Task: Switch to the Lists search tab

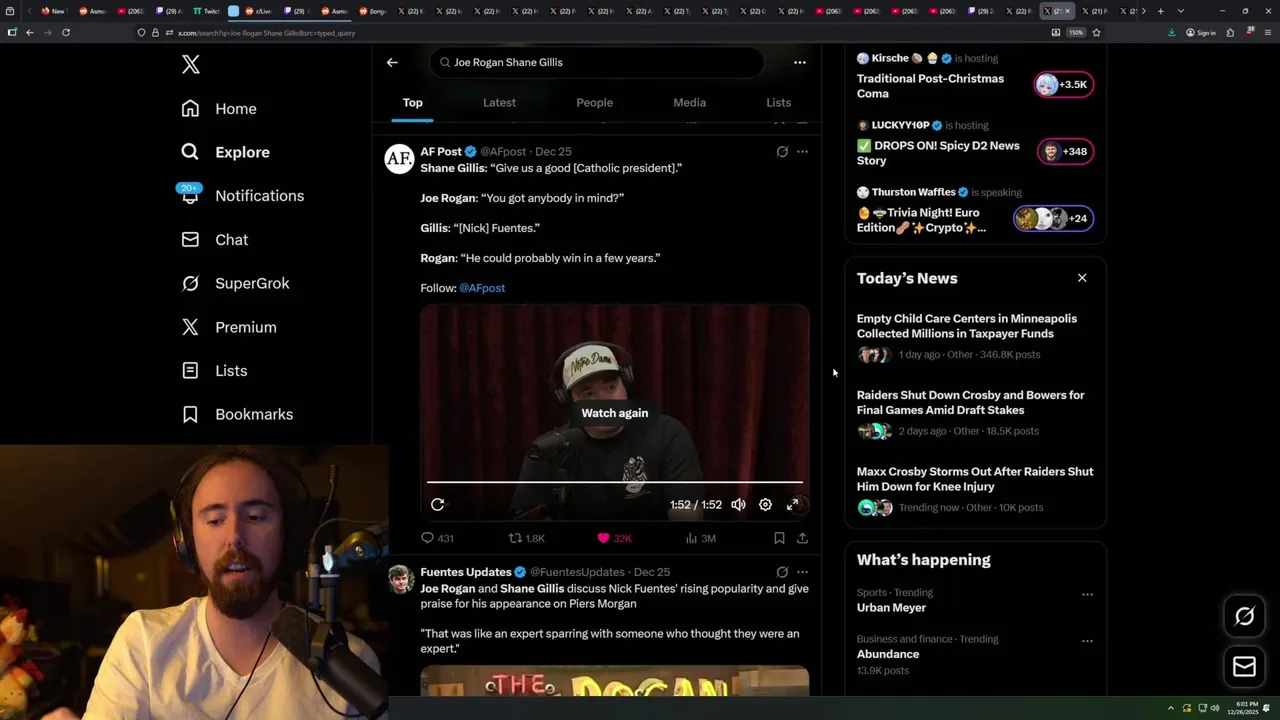Action: point(778,103)
